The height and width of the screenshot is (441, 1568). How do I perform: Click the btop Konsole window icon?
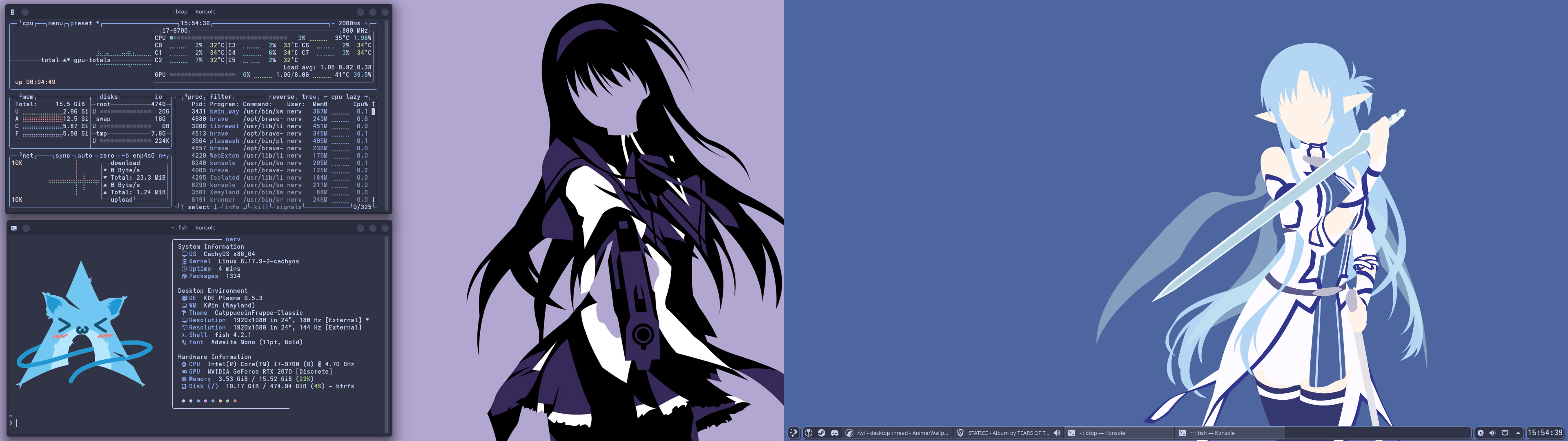13,12
